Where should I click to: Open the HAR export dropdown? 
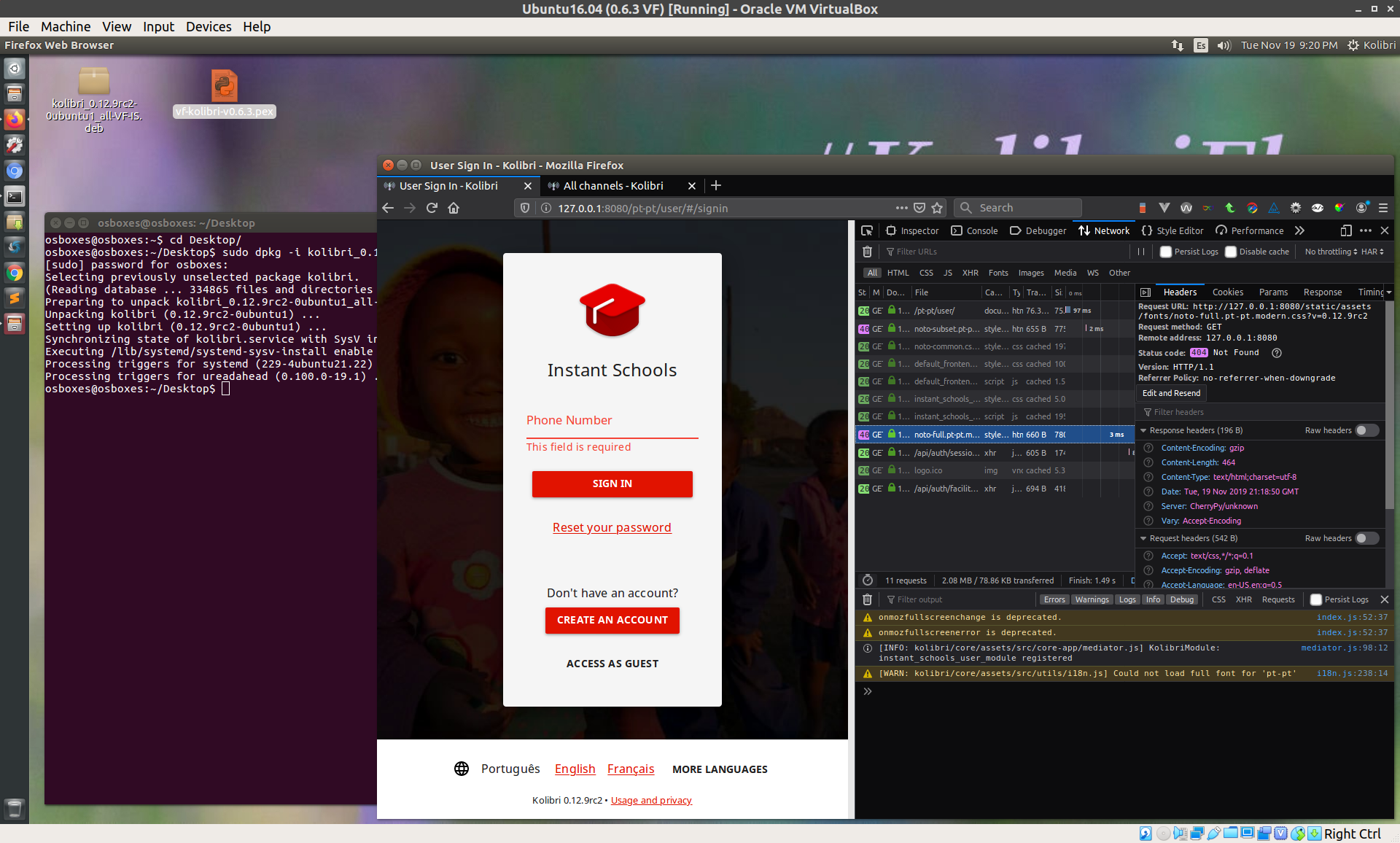click(1377, 252)
